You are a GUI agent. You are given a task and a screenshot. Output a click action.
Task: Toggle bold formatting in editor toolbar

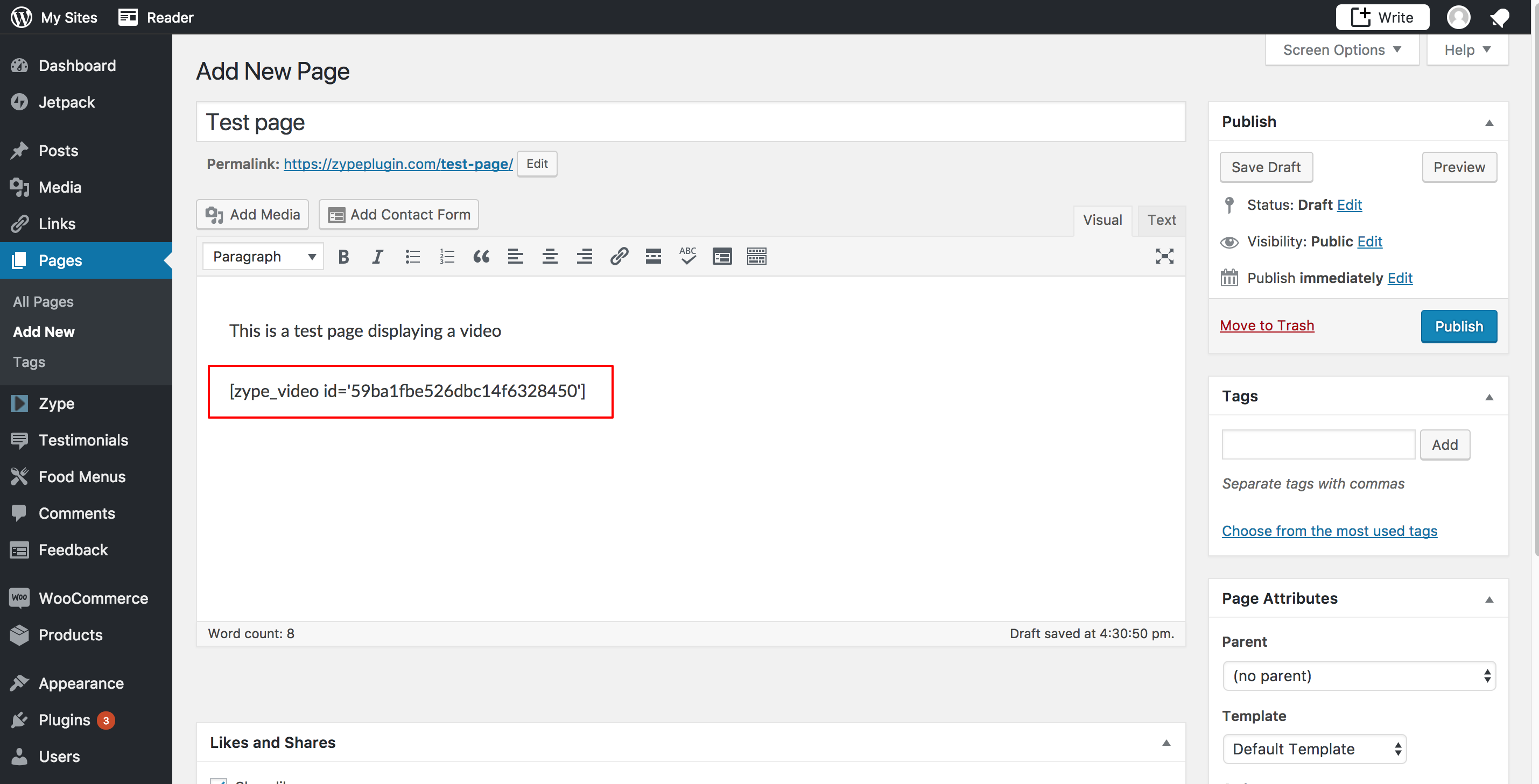[x=343, y=257]
